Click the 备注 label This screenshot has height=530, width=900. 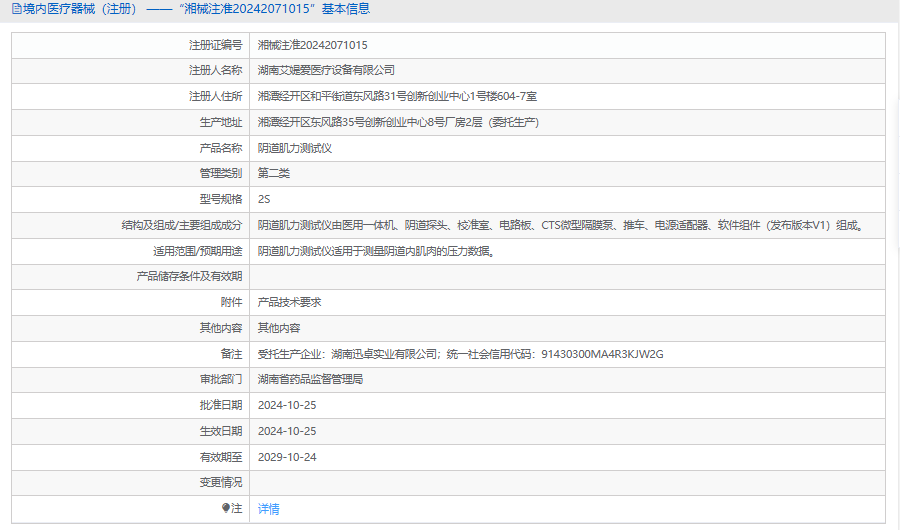pyautogui.click(x=232, y=354)
